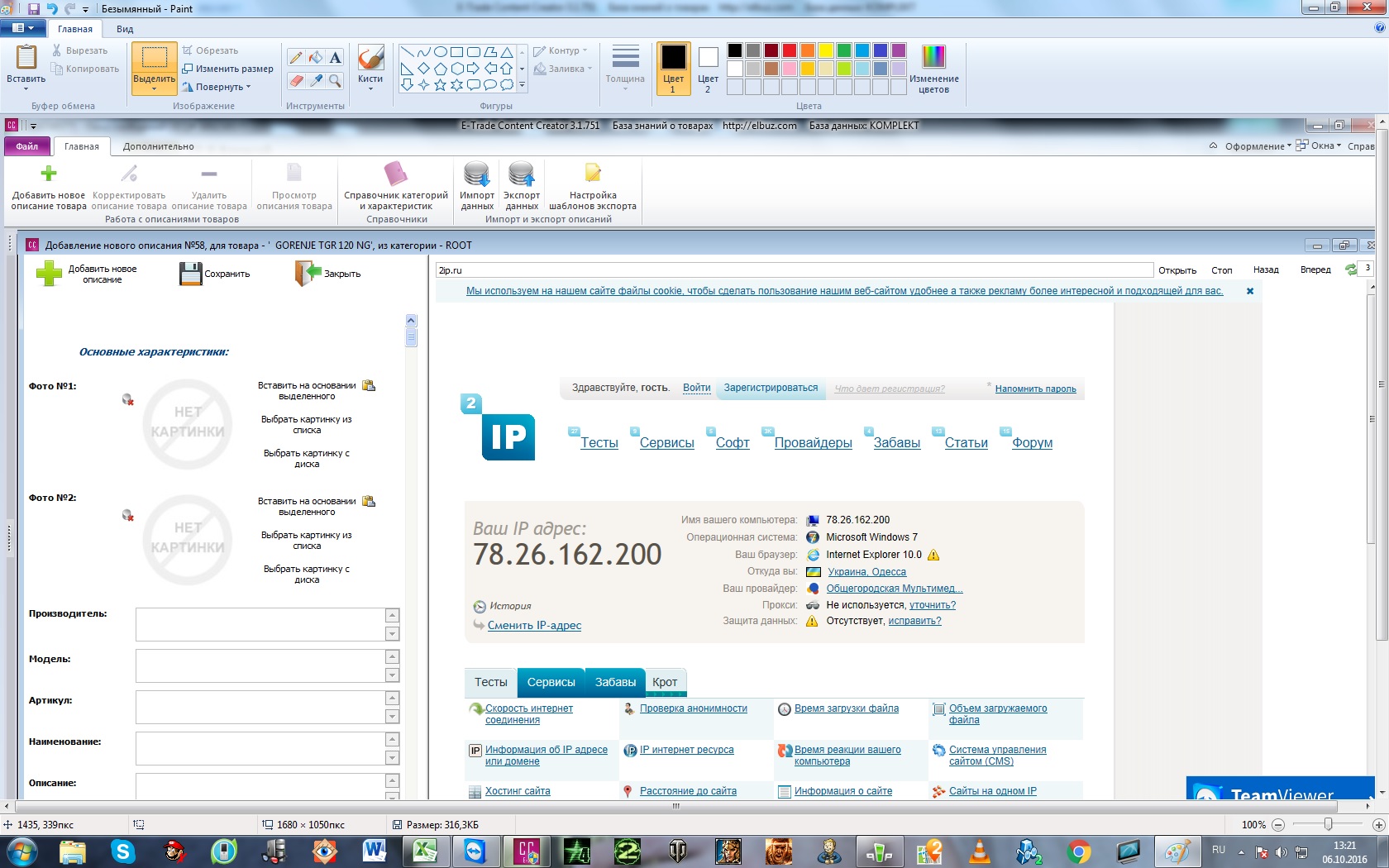1389x868 pixels.
Task: Click the Import data database icon
Action: click(477, 174)
